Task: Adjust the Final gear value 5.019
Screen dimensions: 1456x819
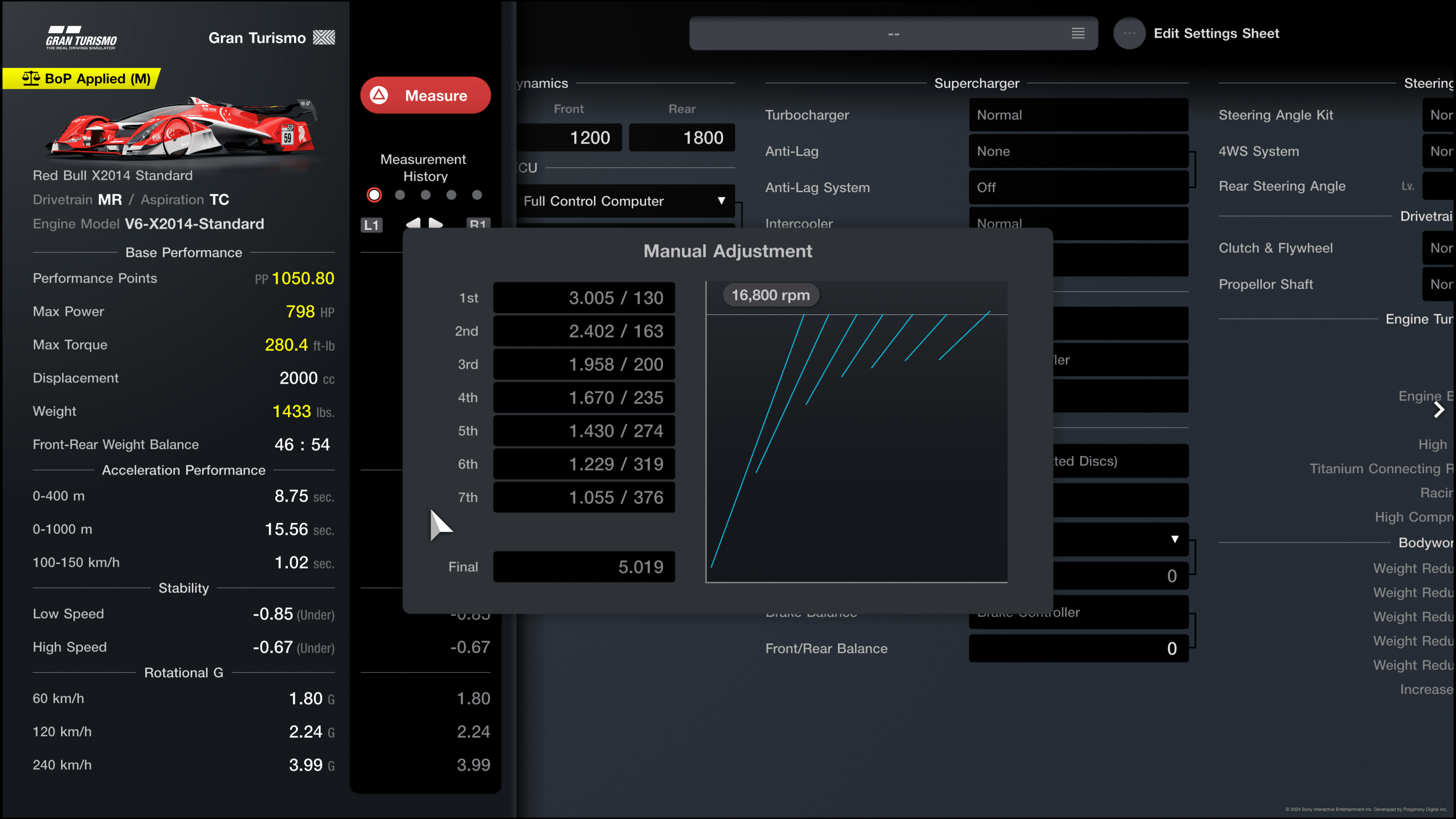Action: click(x=584, y=567)
